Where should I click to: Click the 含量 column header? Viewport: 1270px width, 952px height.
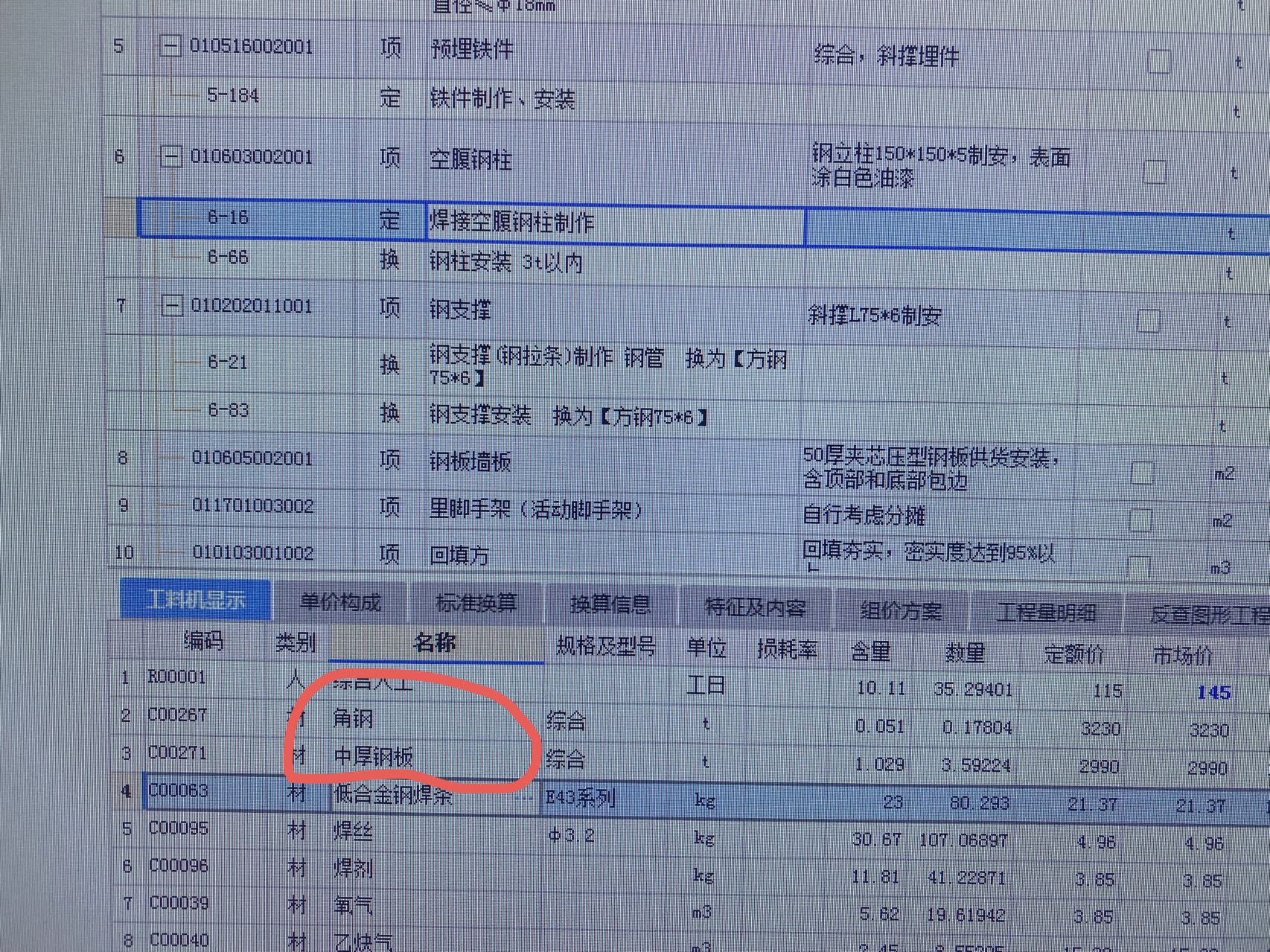click(x=870, y=652)
